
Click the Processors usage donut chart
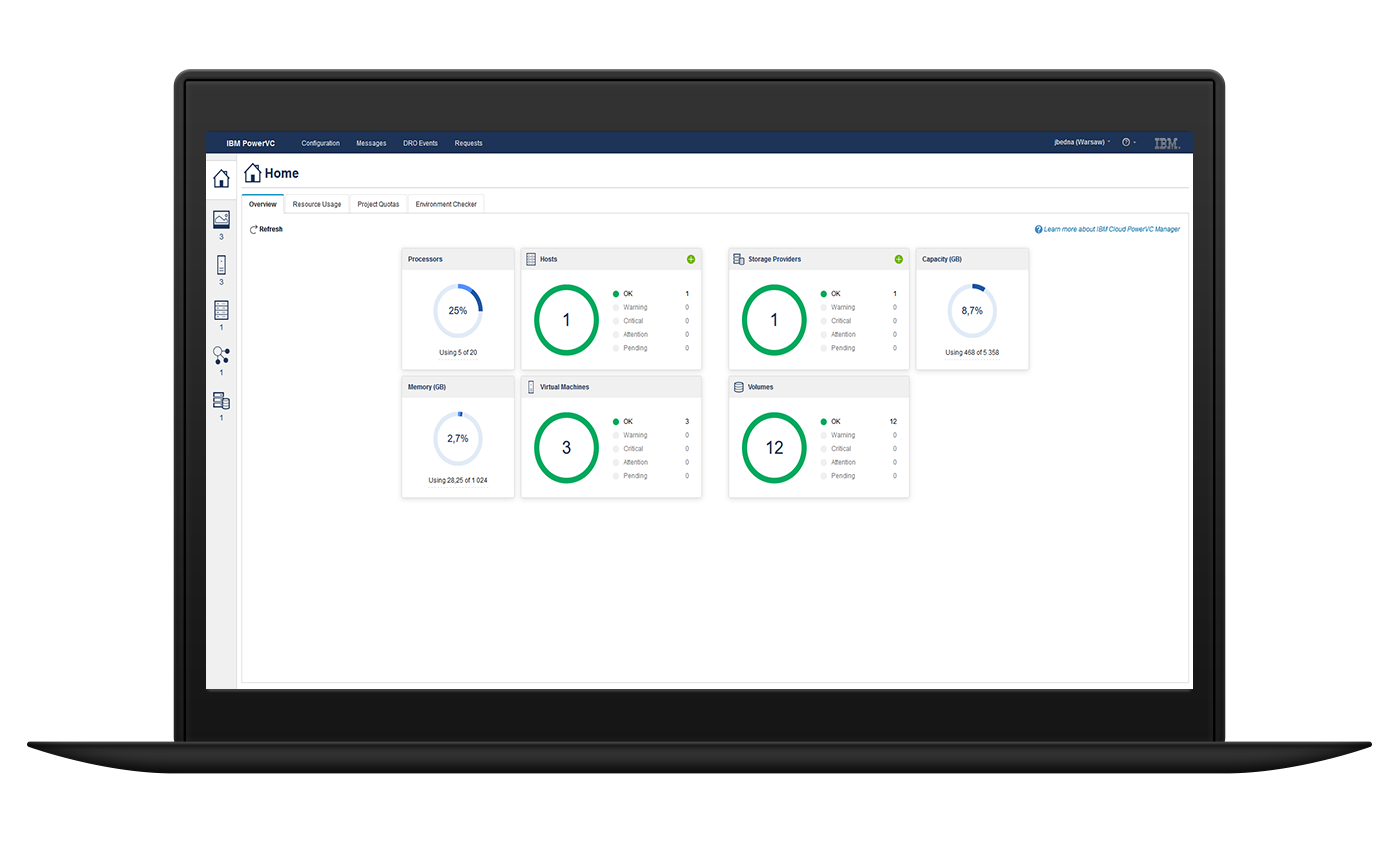(x=458, y=310)
